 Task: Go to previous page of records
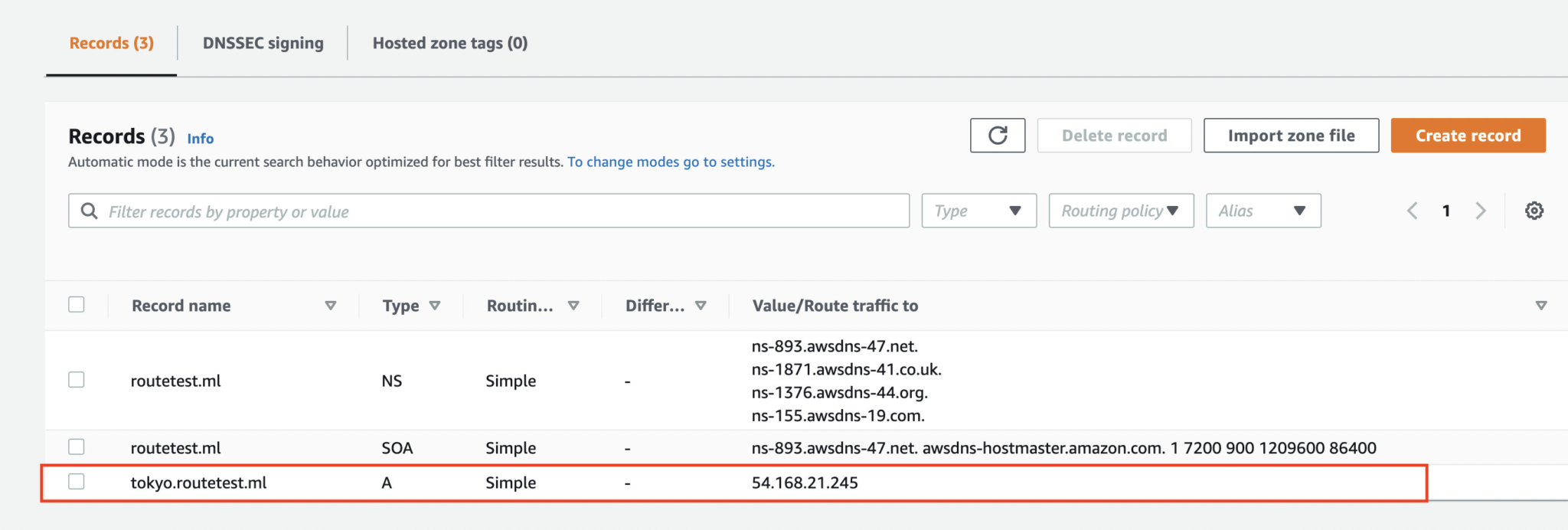[1413, 211]
